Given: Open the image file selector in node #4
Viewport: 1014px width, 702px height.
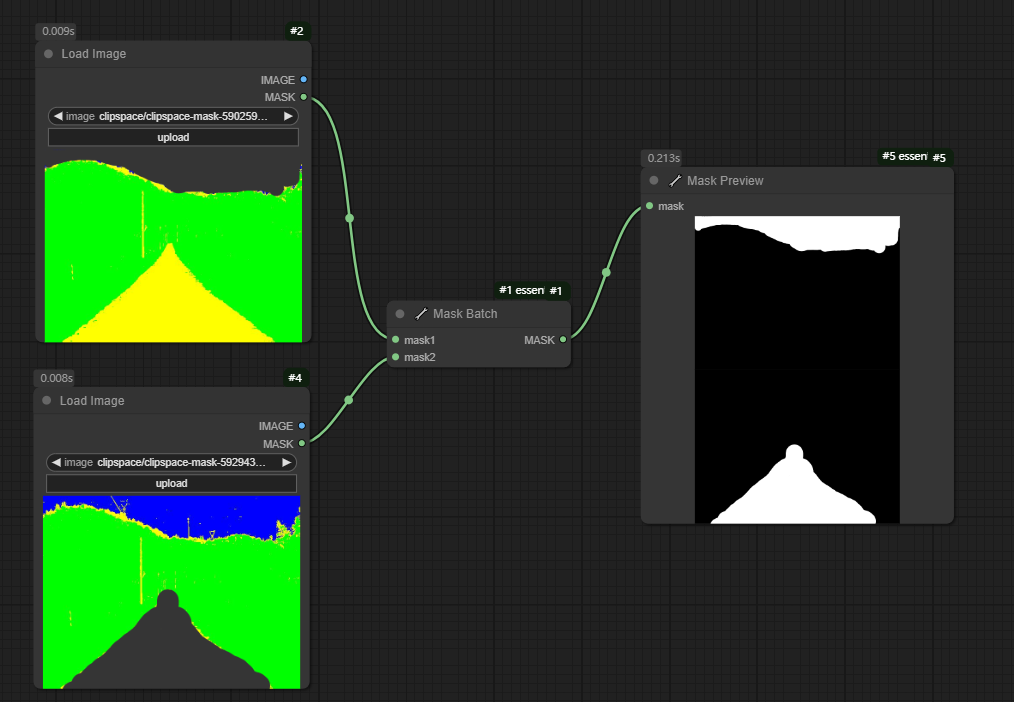Looking at the screenshot, I should 172,462.
